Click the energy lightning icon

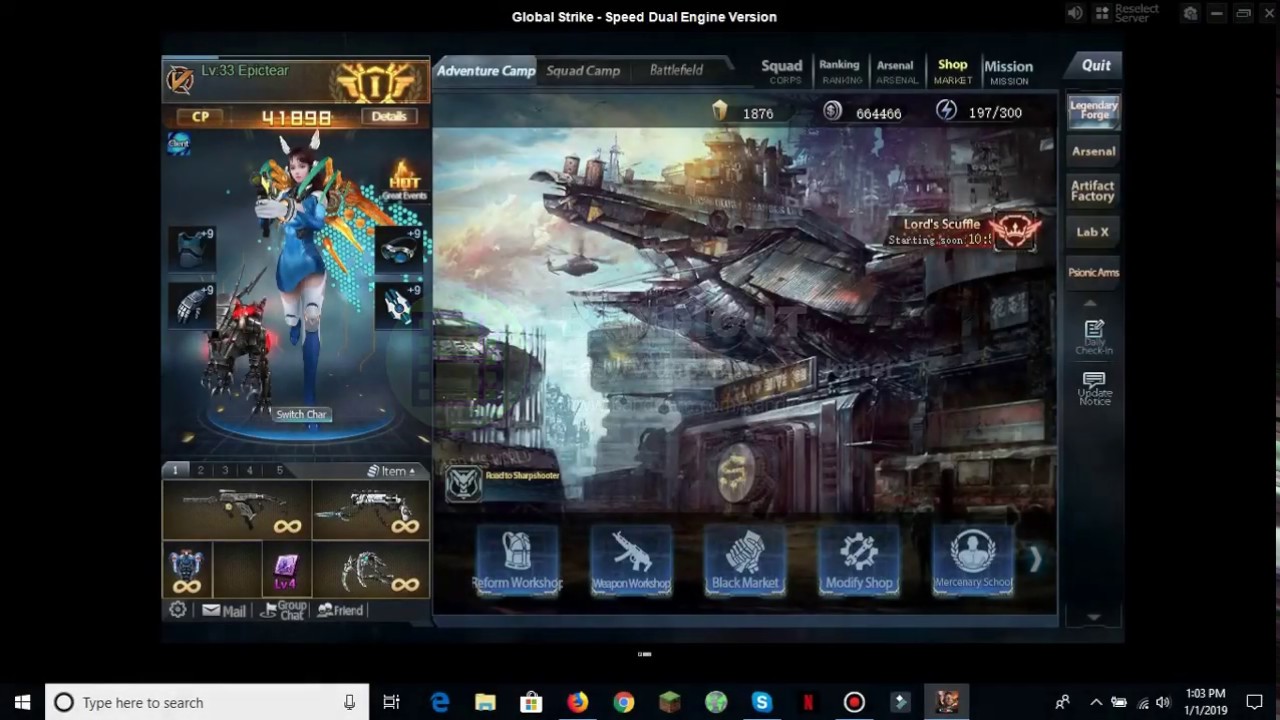click(x=945, y=111)
